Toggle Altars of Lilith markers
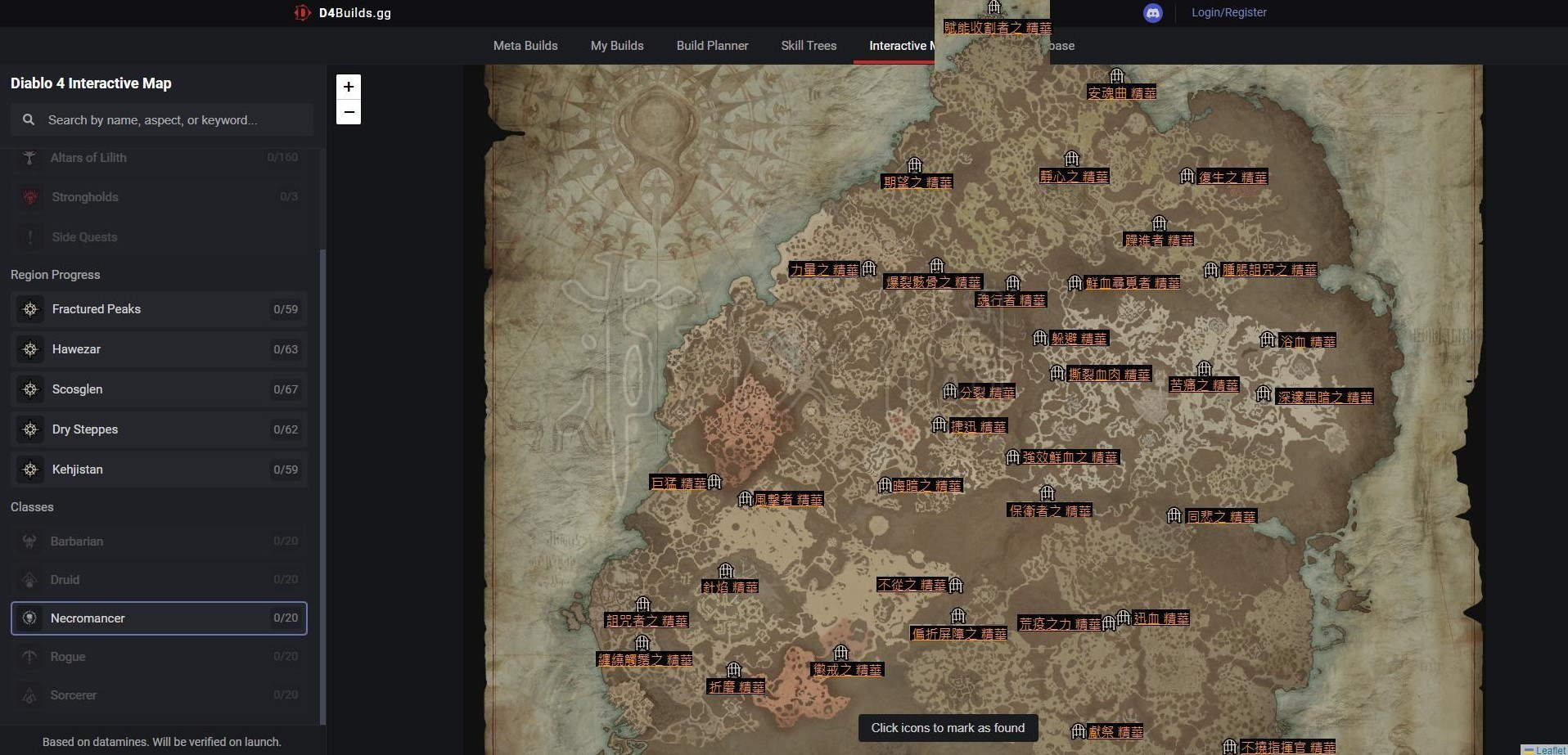This screenshot has width=1568, height=755. tap(159, 158)
